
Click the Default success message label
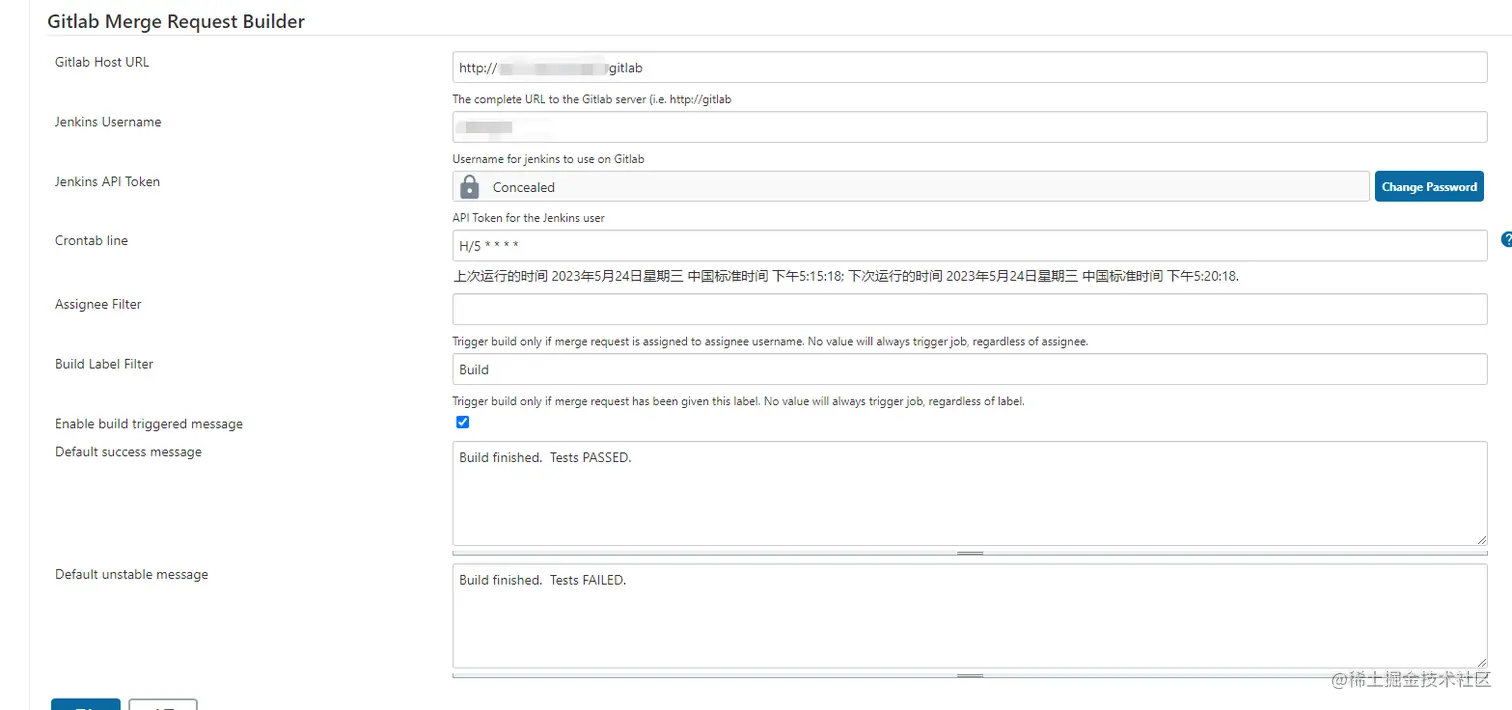pyautogui.click(x=128, y=452)
